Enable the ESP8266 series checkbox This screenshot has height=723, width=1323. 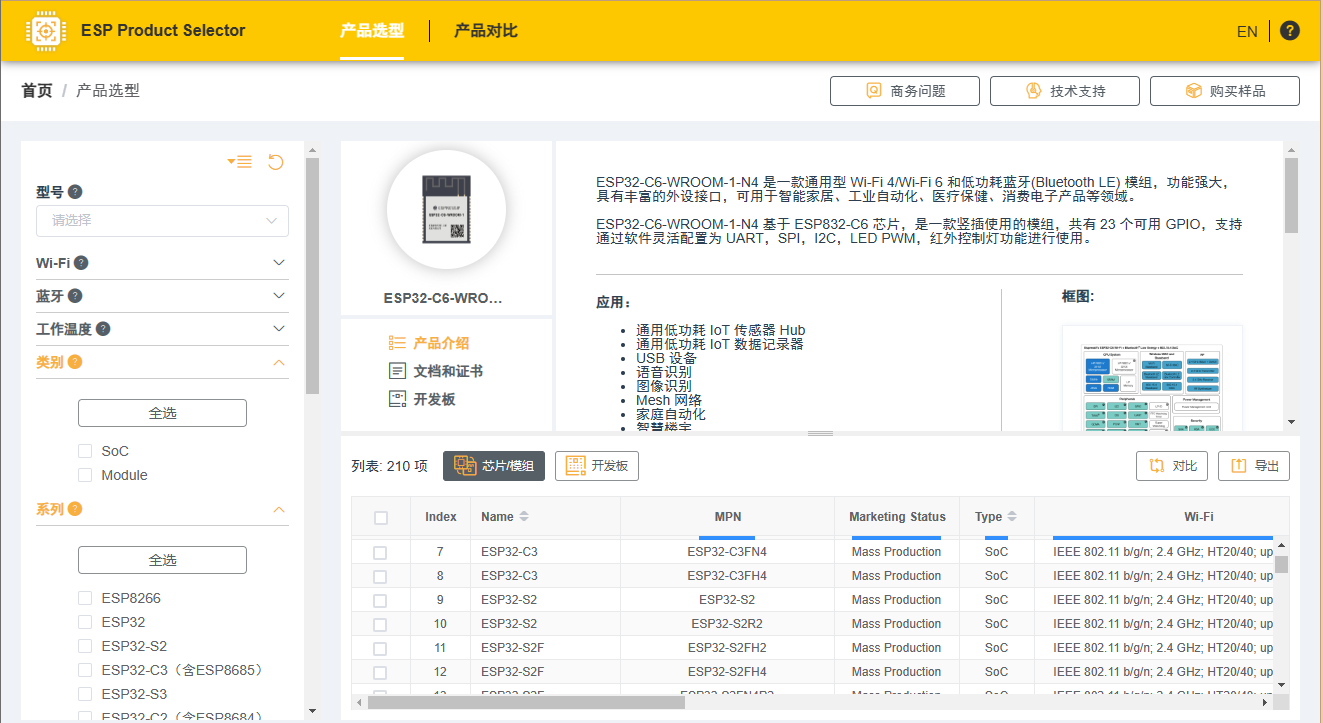(85, 597)
